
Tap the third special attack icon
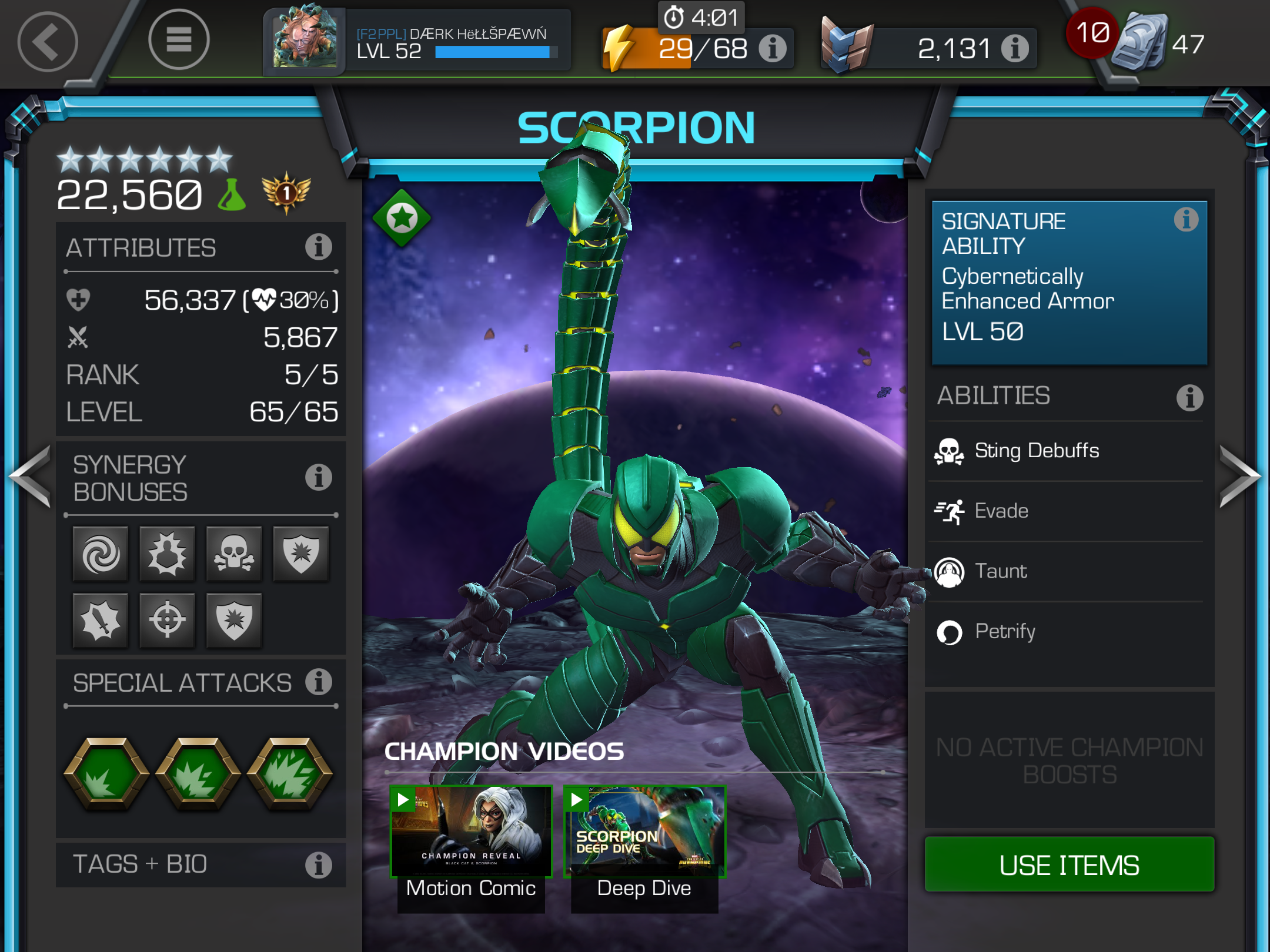coord(290,774)
